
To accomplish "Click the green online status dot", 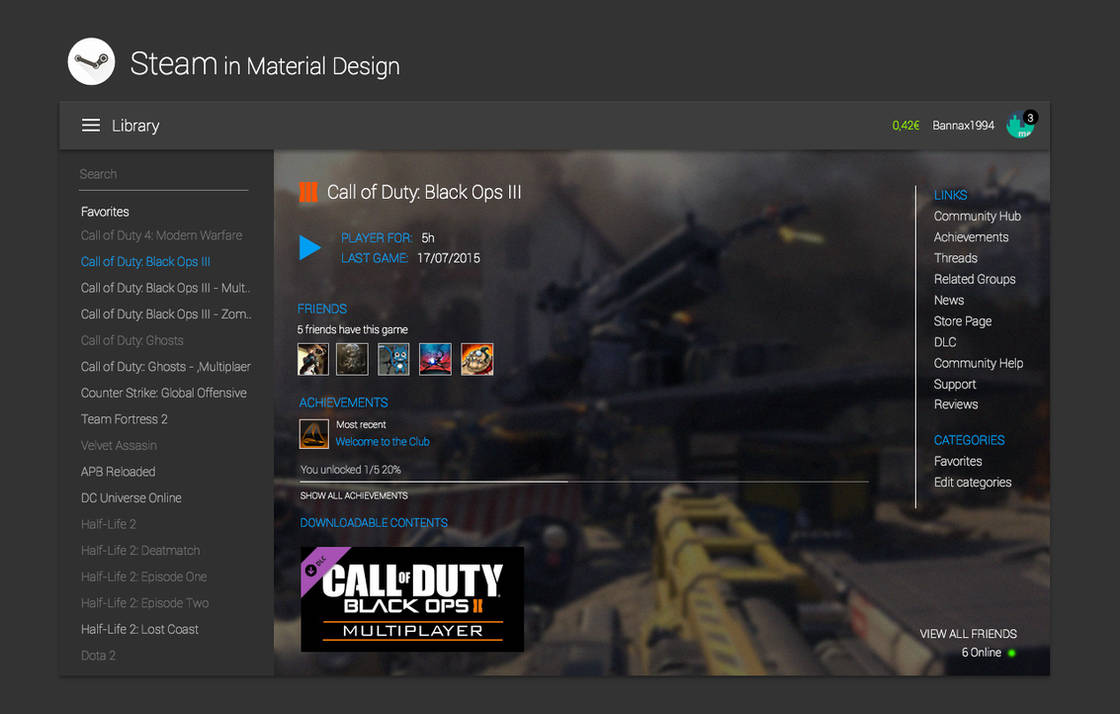I will [x=1011, y=653].
